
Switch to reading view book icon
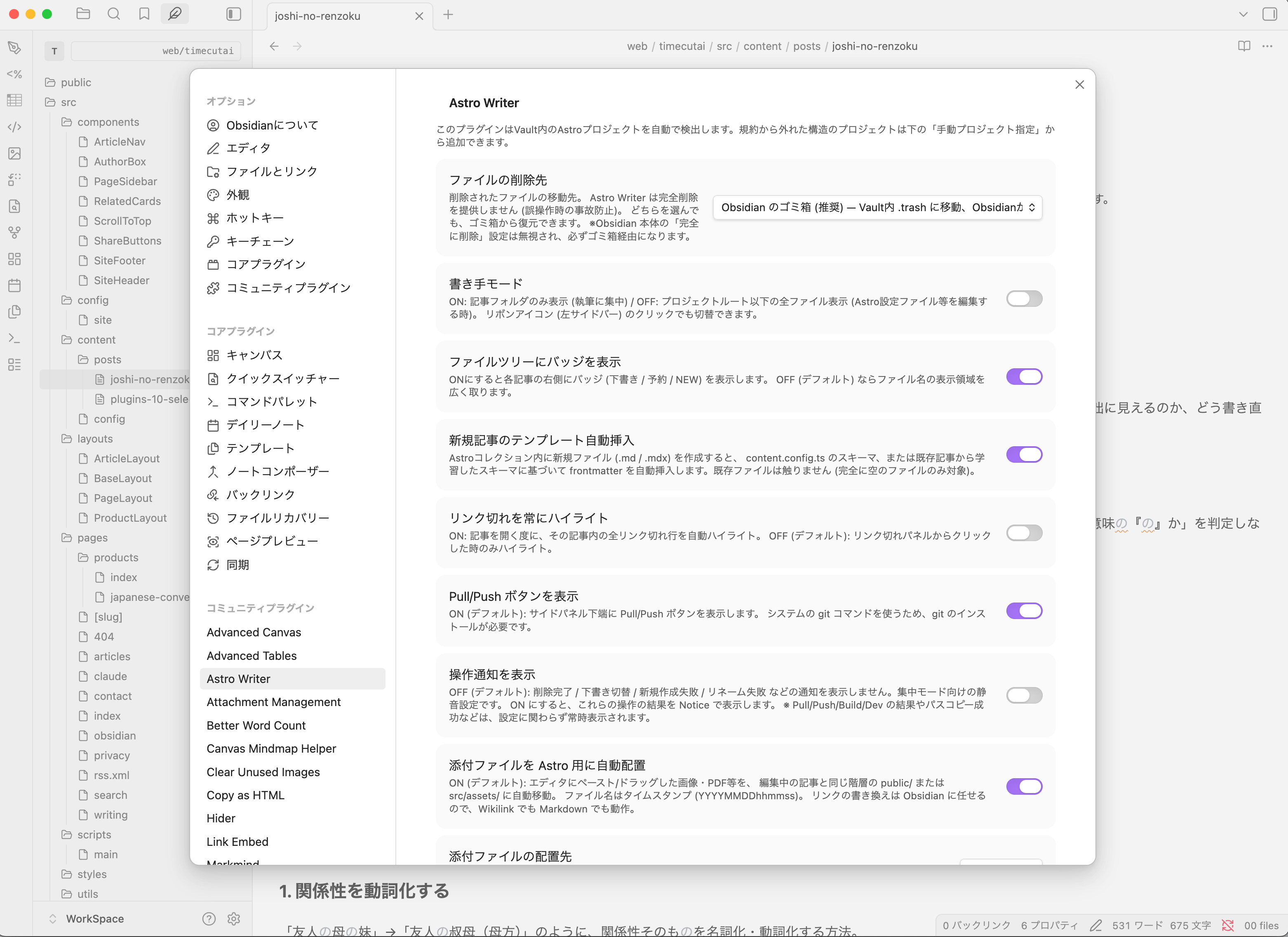click(1244, 46)
